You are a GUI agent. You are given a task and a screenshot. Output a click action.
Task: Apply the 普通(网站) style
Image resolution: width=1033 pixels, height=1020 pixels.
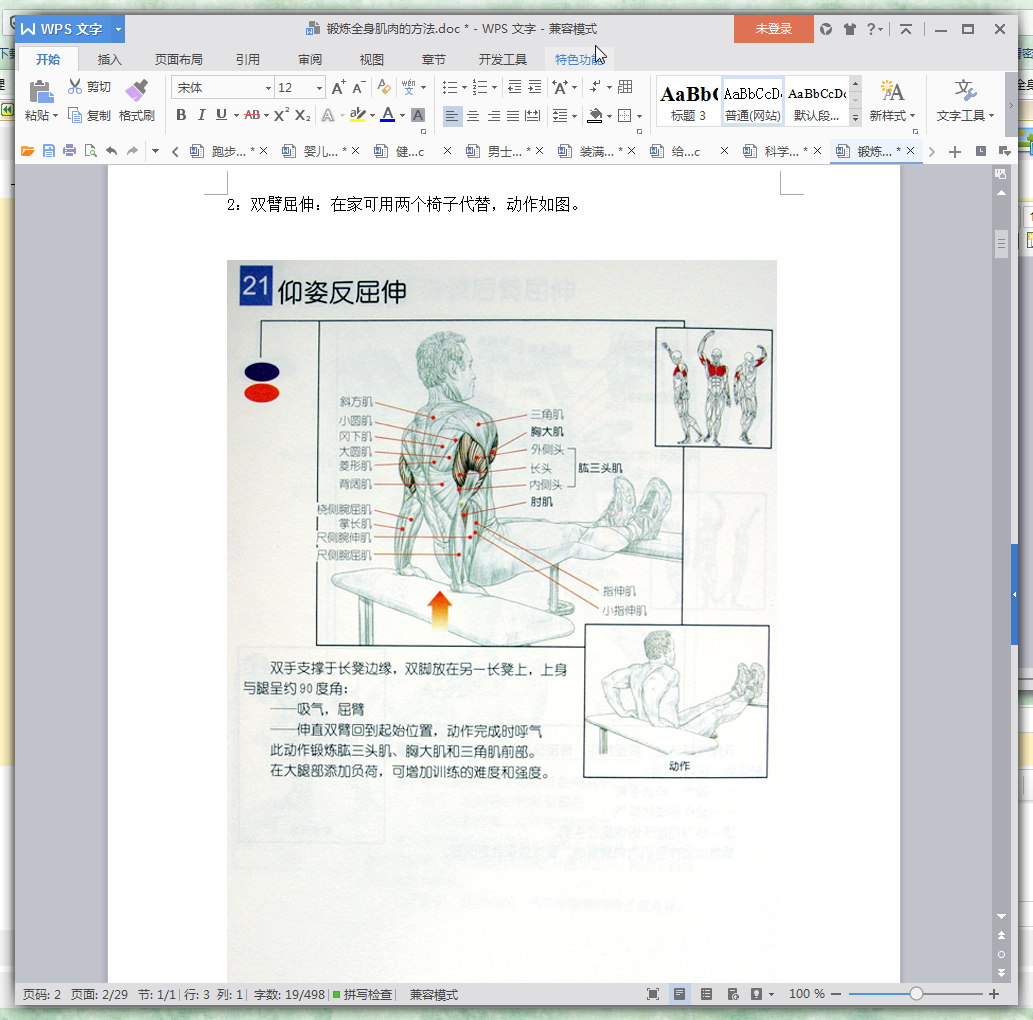tap(752, 103)
